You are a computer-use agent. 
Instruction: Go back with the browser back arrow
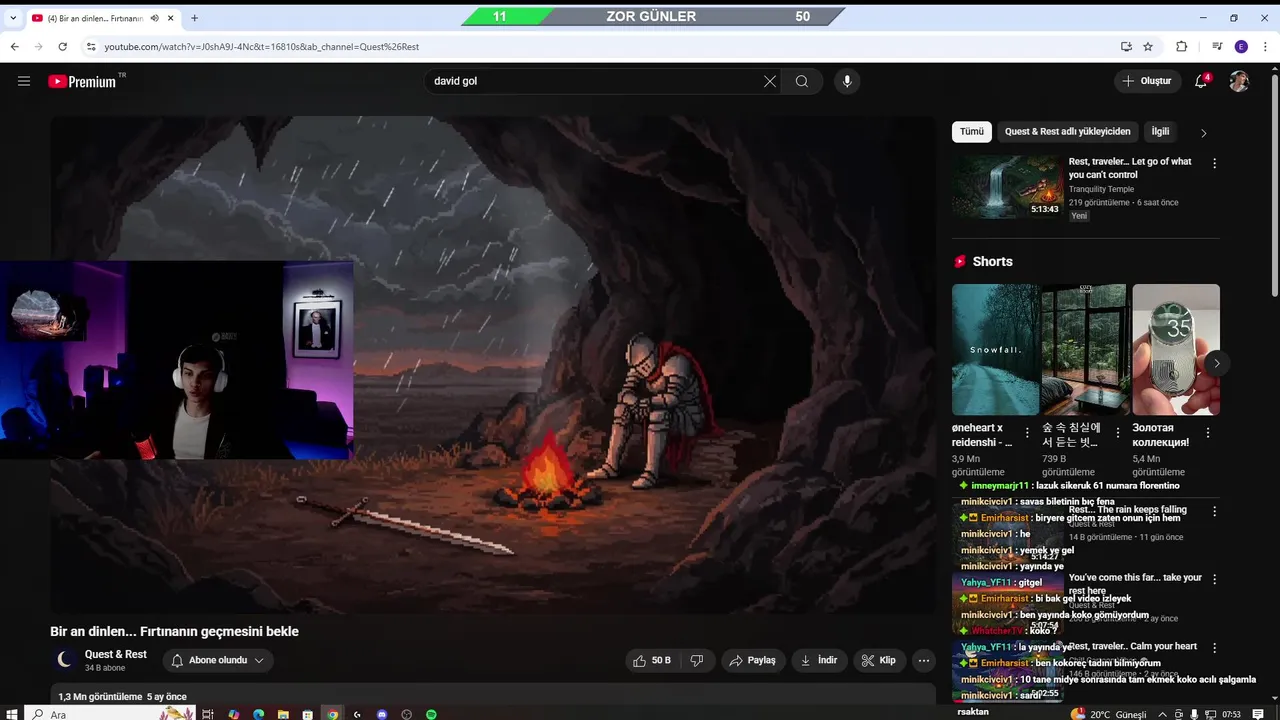click(x=14, y=46)
